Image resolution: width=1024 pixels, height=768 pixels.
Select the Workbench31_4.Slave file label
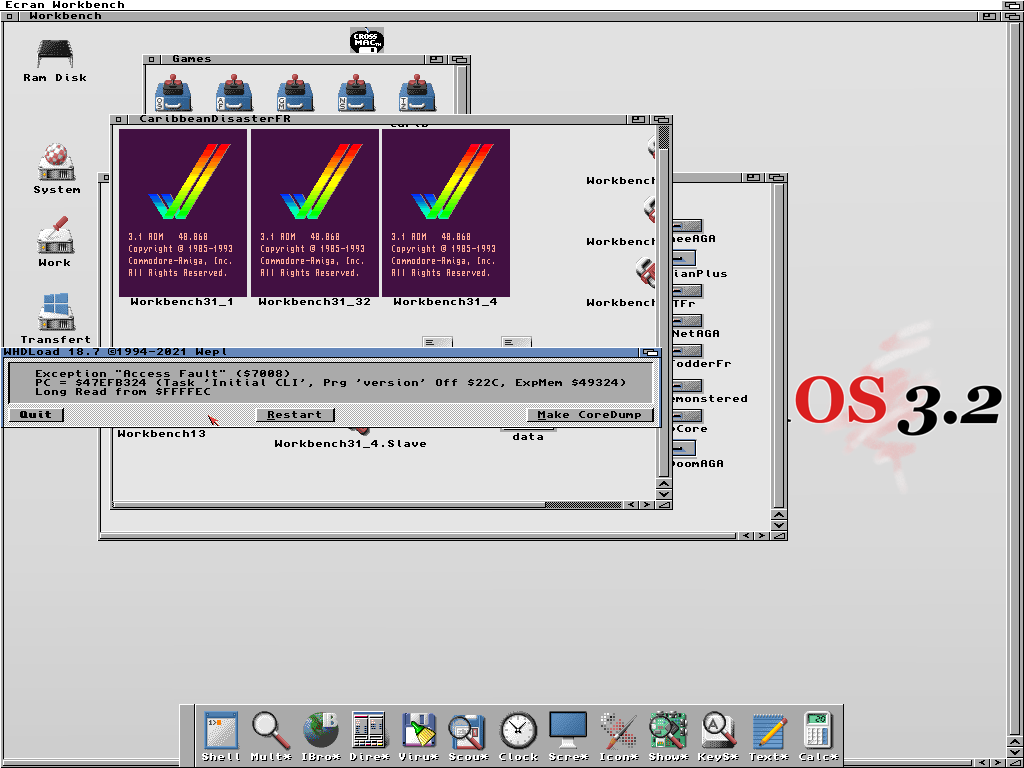point(350,443)
